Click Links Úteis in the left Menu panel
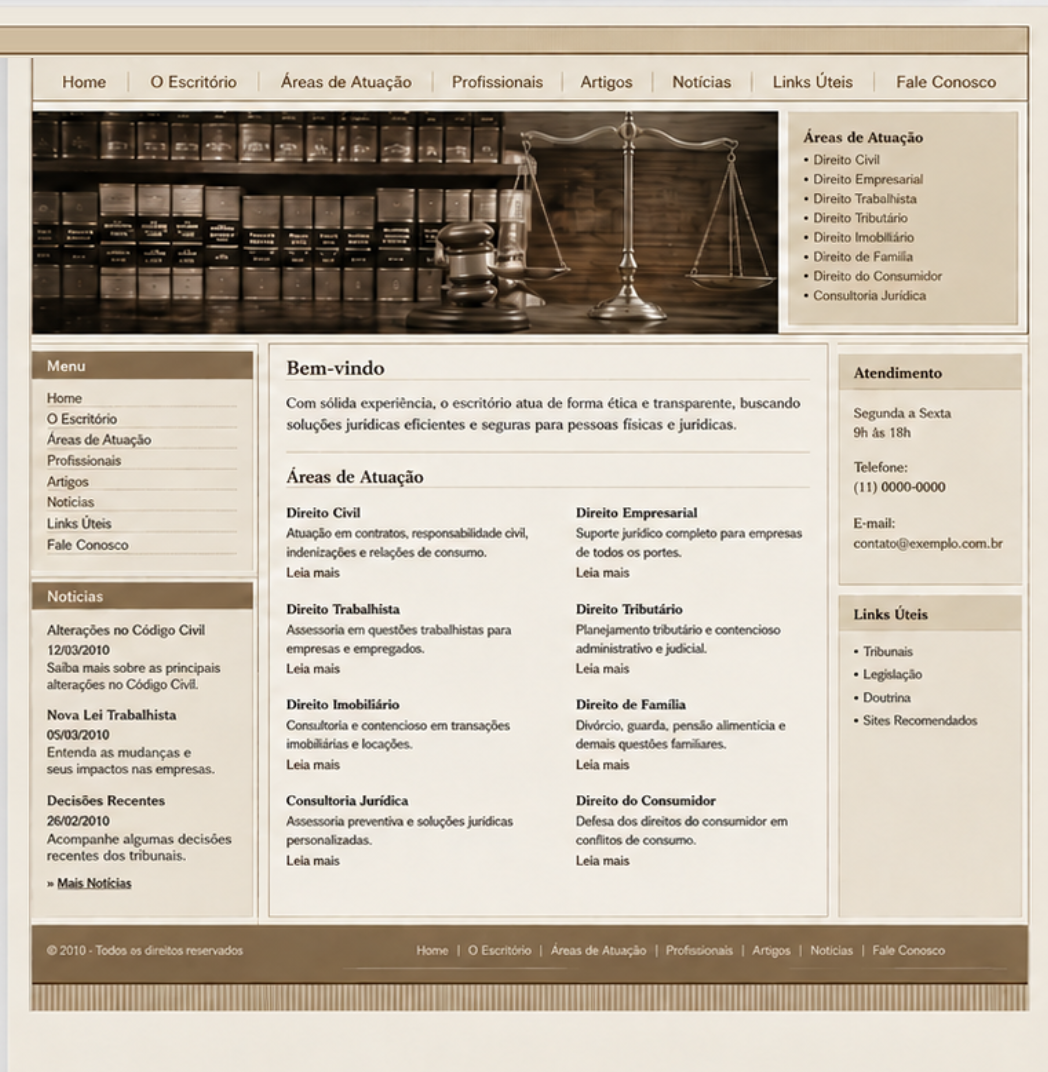Screen dimensions: 1048x1072 click(79, 524)
